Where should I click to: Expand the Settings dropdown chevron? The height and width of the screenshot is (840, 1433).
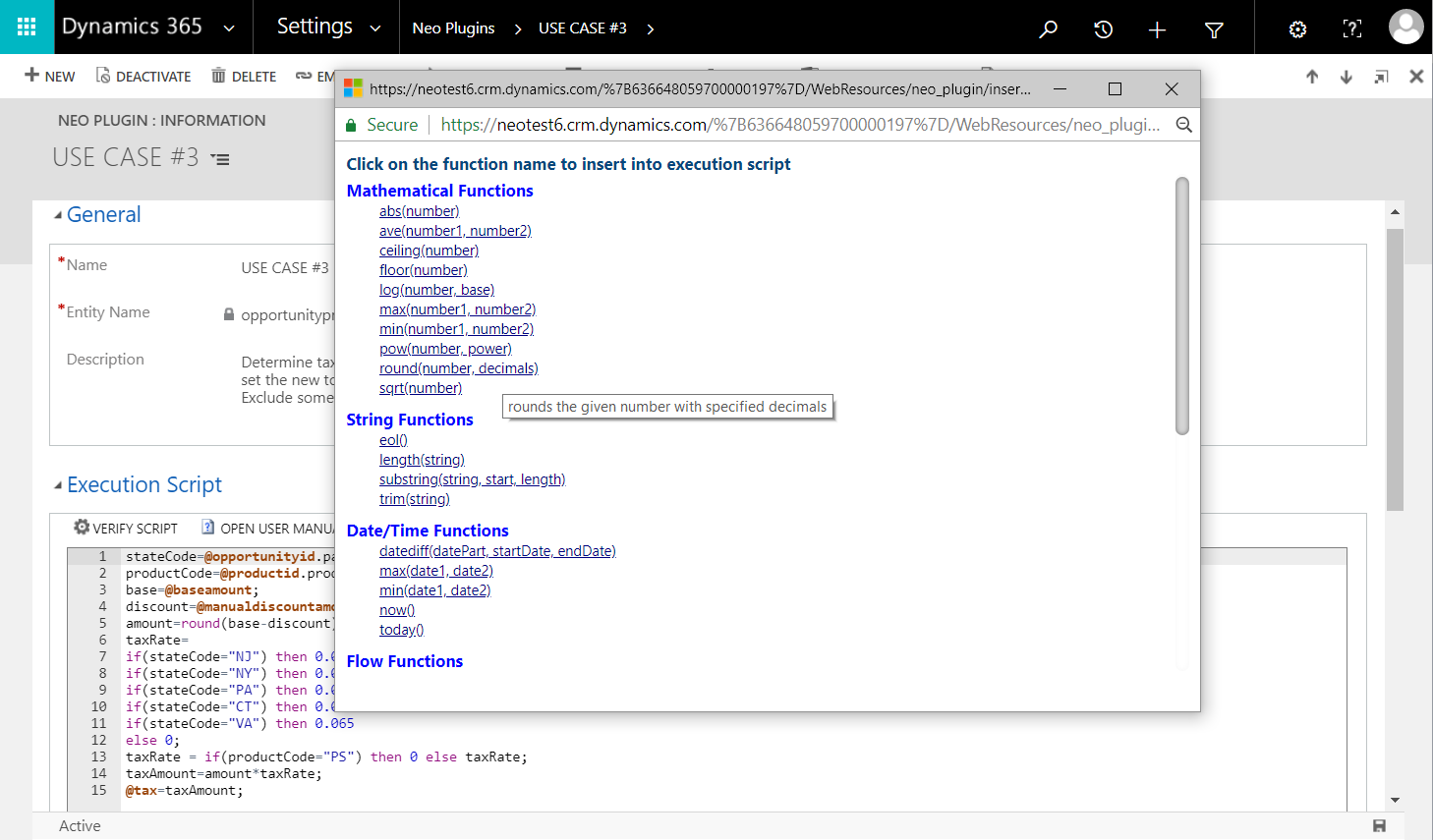374,28
